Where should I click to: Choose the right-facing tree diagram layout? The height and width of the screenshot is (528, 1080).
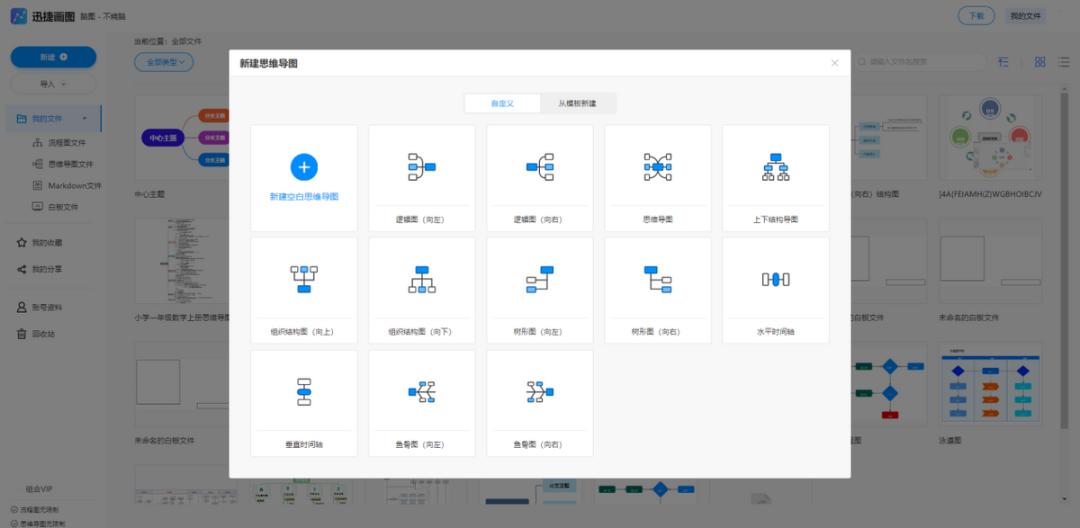[x=657, y=289]
